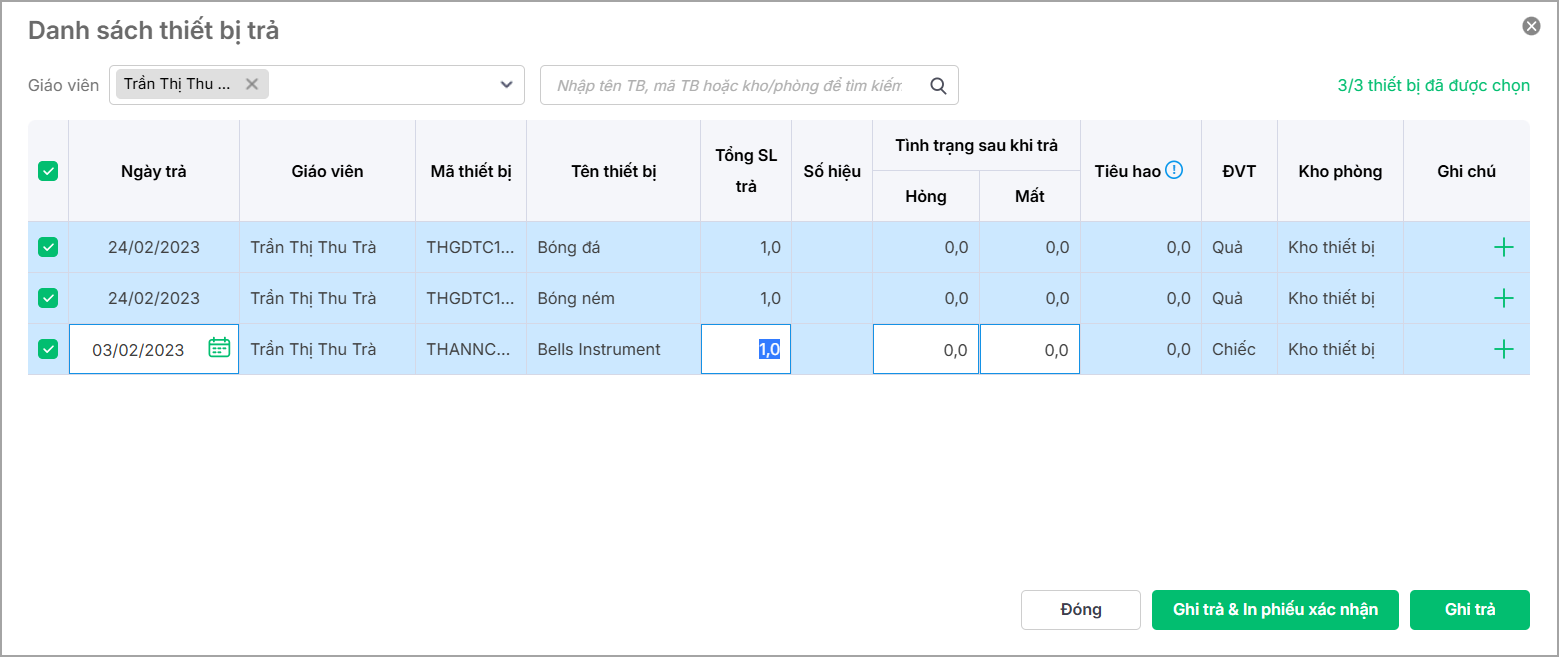Add note for Bóng ném row
The image size is (1559, 657).
[x=1503, y=298]
